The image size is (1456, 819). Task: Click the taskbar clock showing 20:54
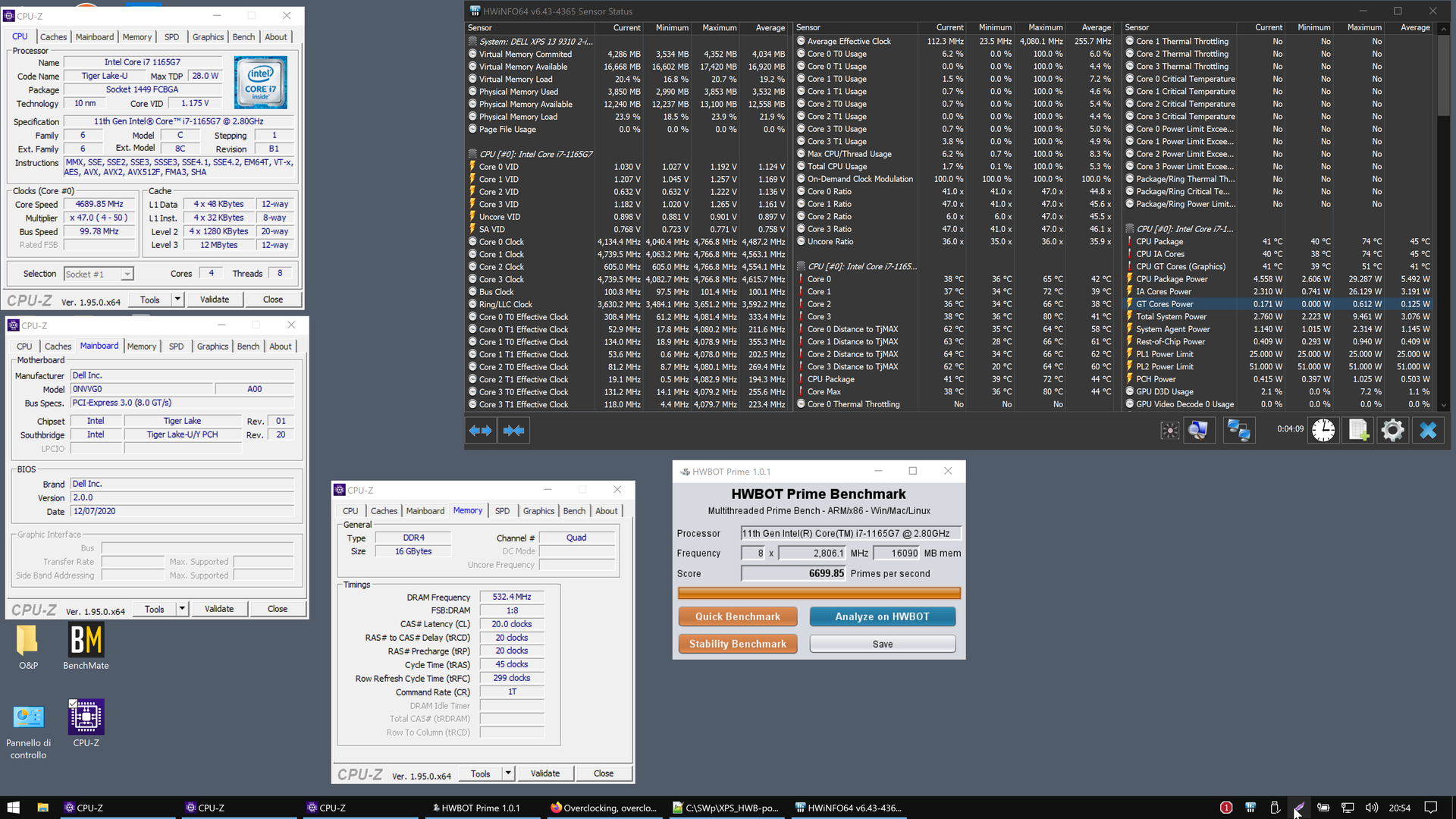tap(1399, 808)
